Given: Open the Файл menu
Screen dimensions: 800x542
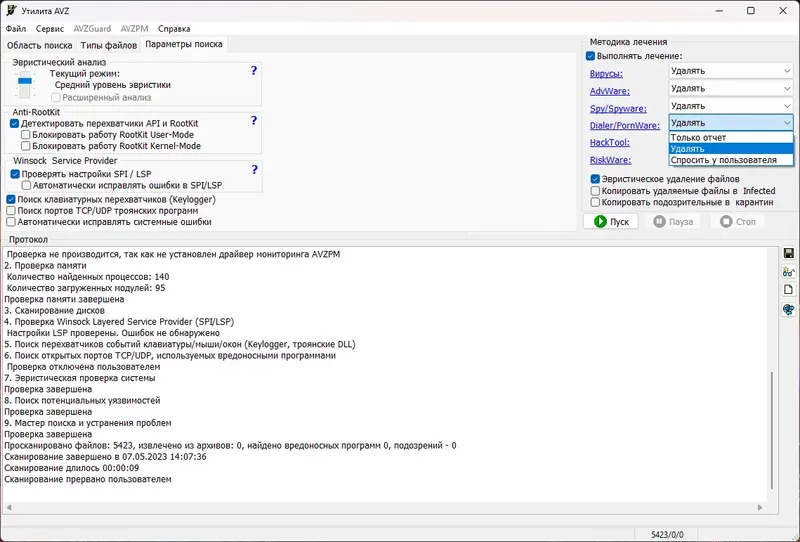Looking at the screenshot, I should tap(16, 29).
